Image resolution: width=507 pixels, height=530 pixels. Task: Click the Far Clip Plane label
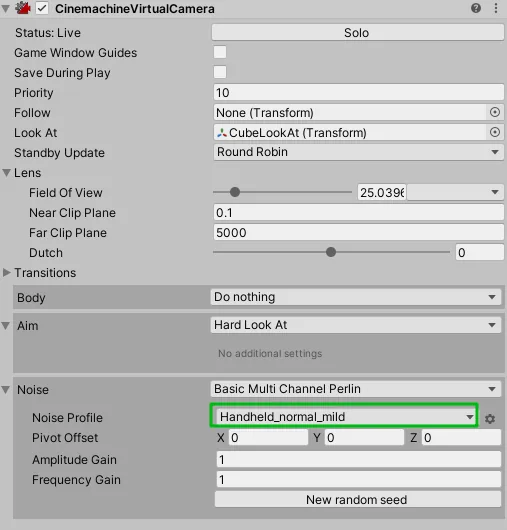pos(68,233)
